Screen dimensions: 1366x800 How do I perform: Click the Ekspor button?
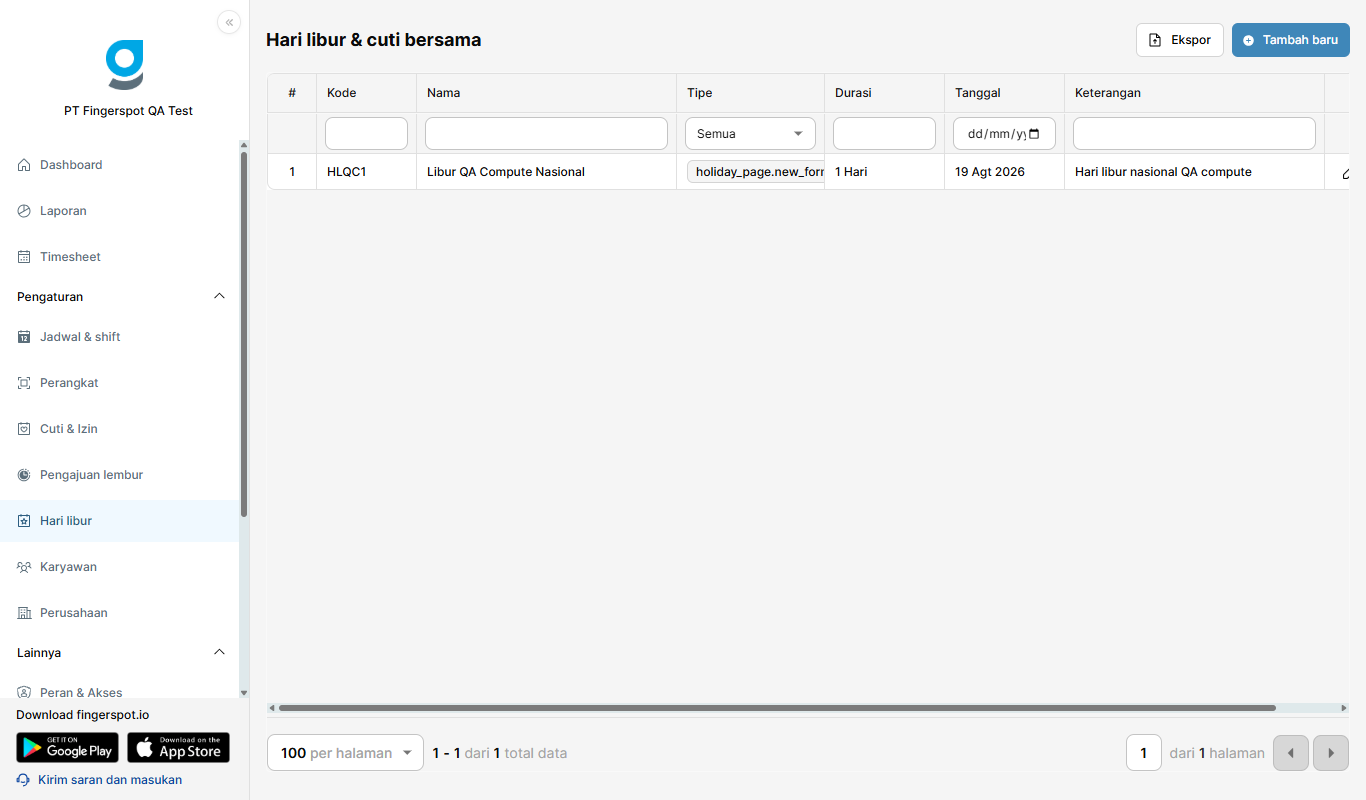(x=1180, y=40)
